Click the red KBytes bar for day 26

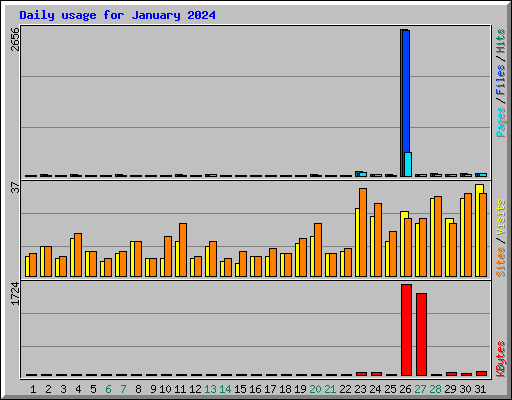406,330
